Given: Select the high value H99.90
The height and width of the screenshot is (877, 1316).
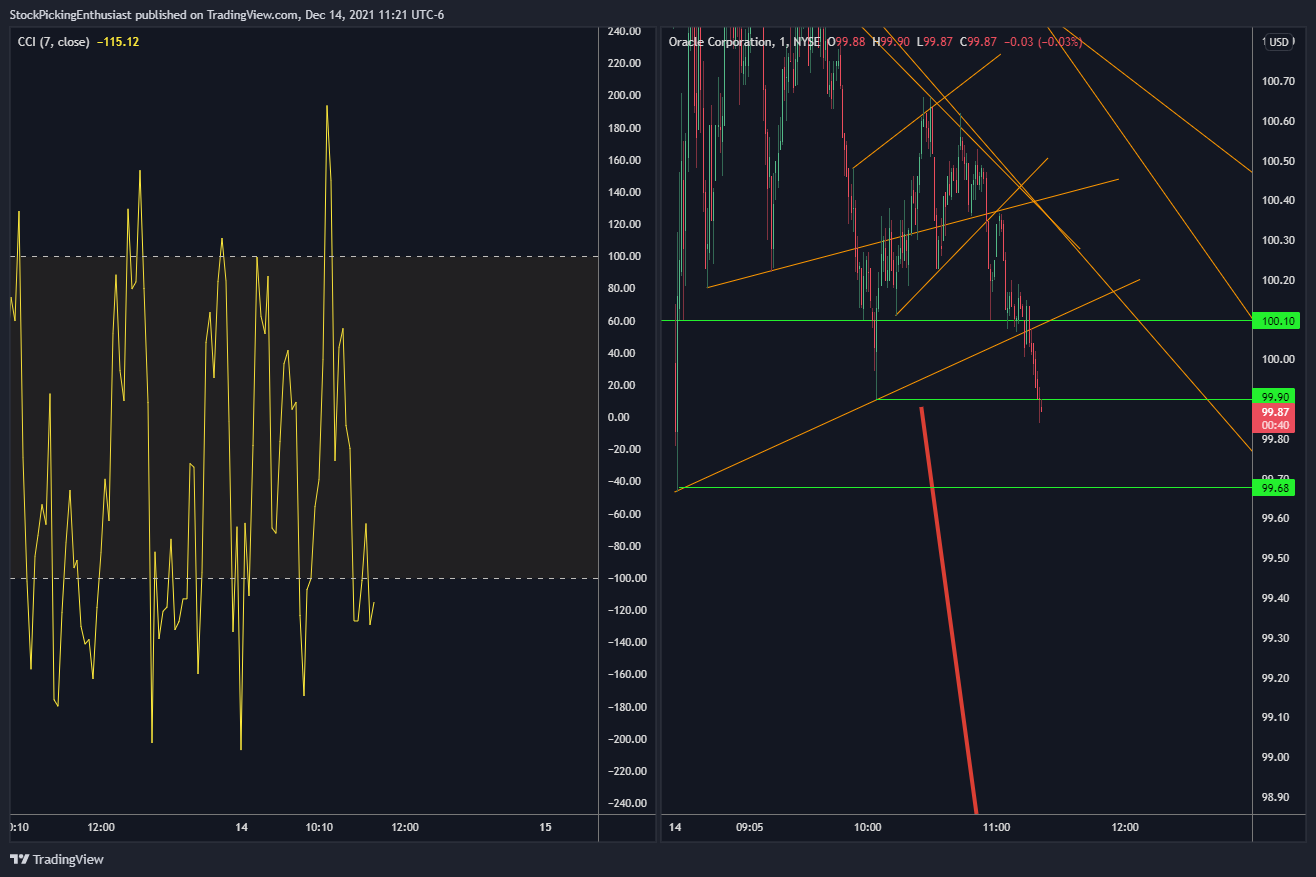Looking at the screenshot, I should click(x=891, y=42).
